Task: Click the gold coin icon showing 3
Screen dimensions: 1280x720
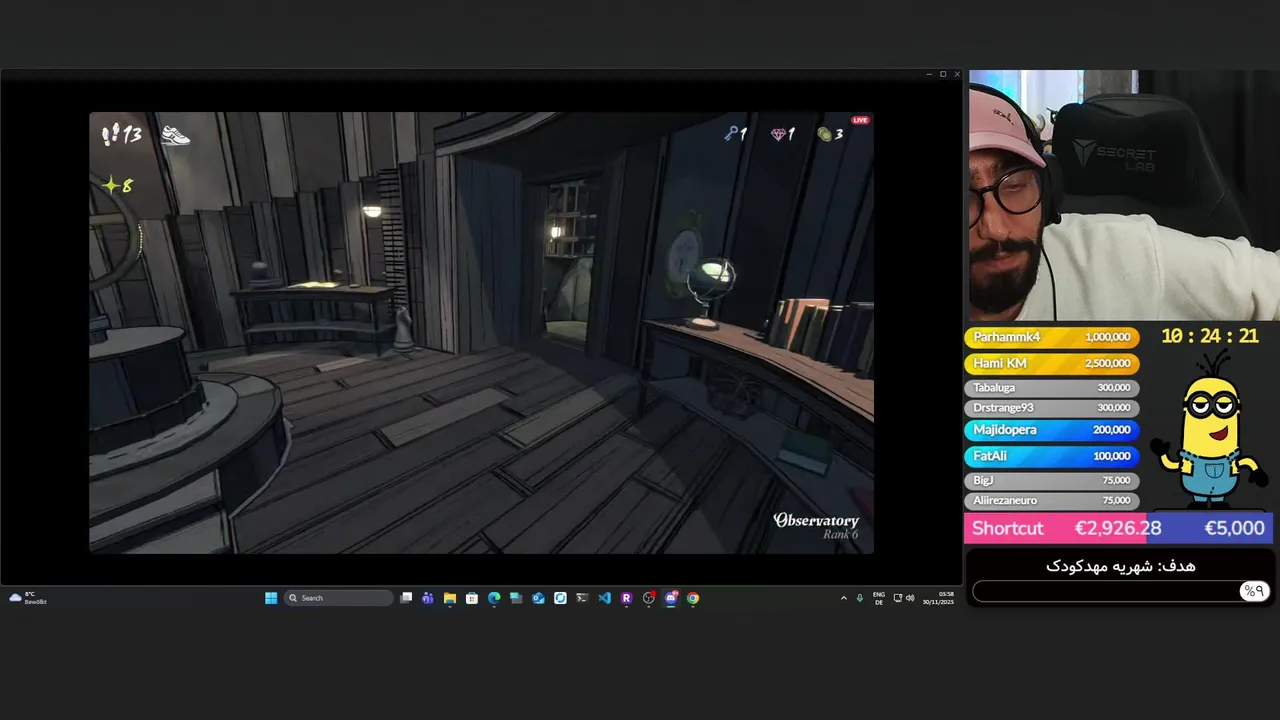Action: click(825, 134)
